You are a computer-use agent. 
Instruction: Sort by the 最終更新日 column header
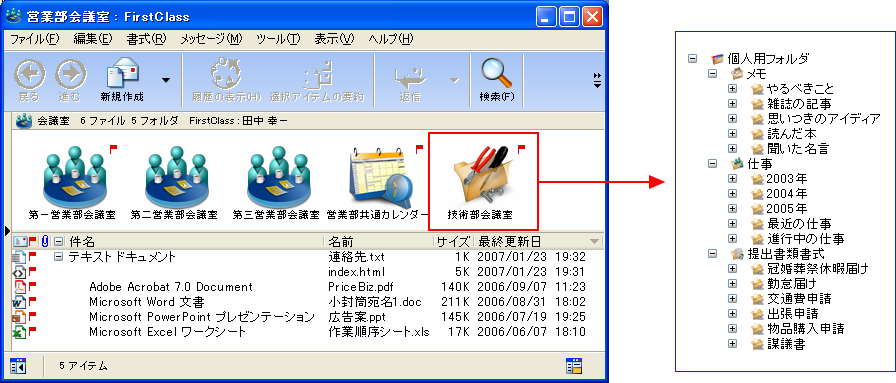[x=510, y=241]
